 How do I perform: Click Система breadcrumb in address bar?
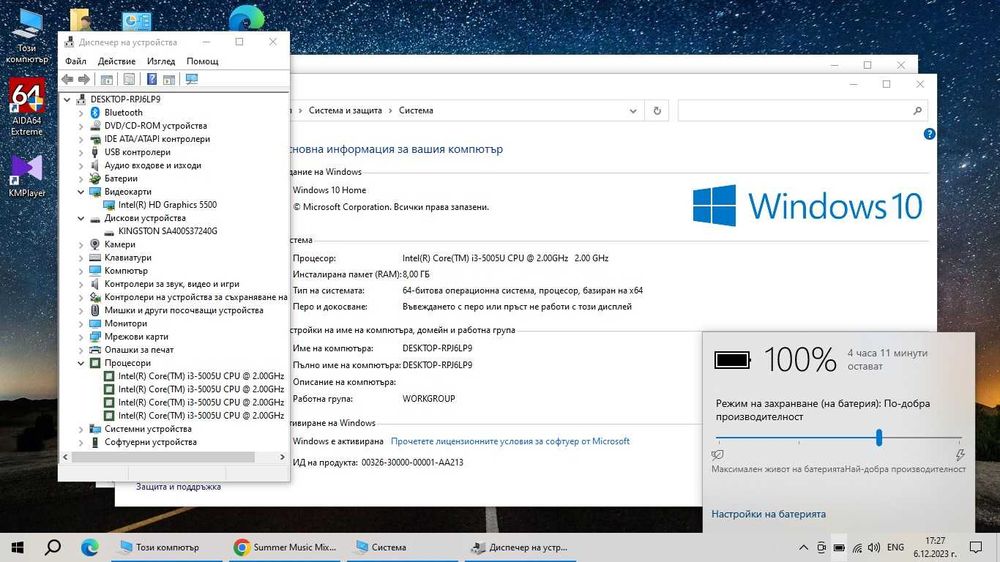(416, 110)
